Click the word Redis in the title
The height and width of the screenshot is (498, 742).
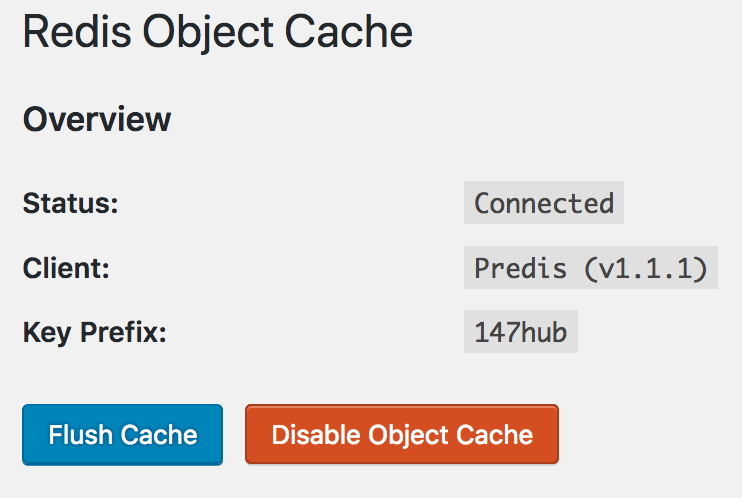pos(77,31)
